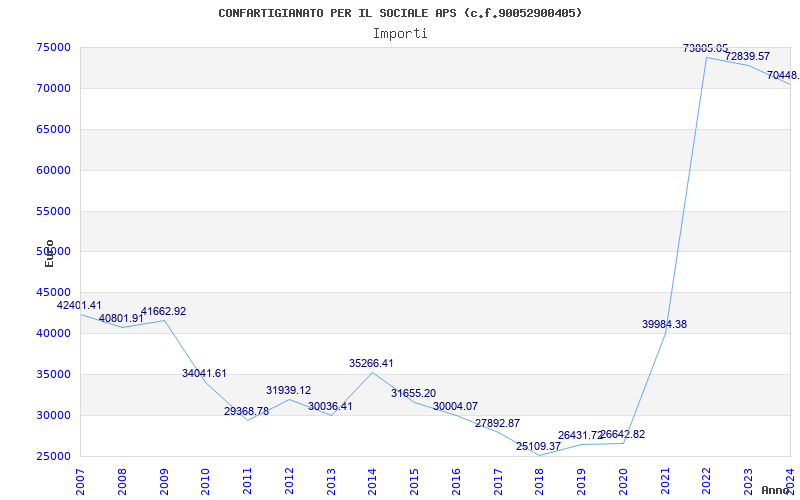Select data label 31939.12

(x=288, y=390)
